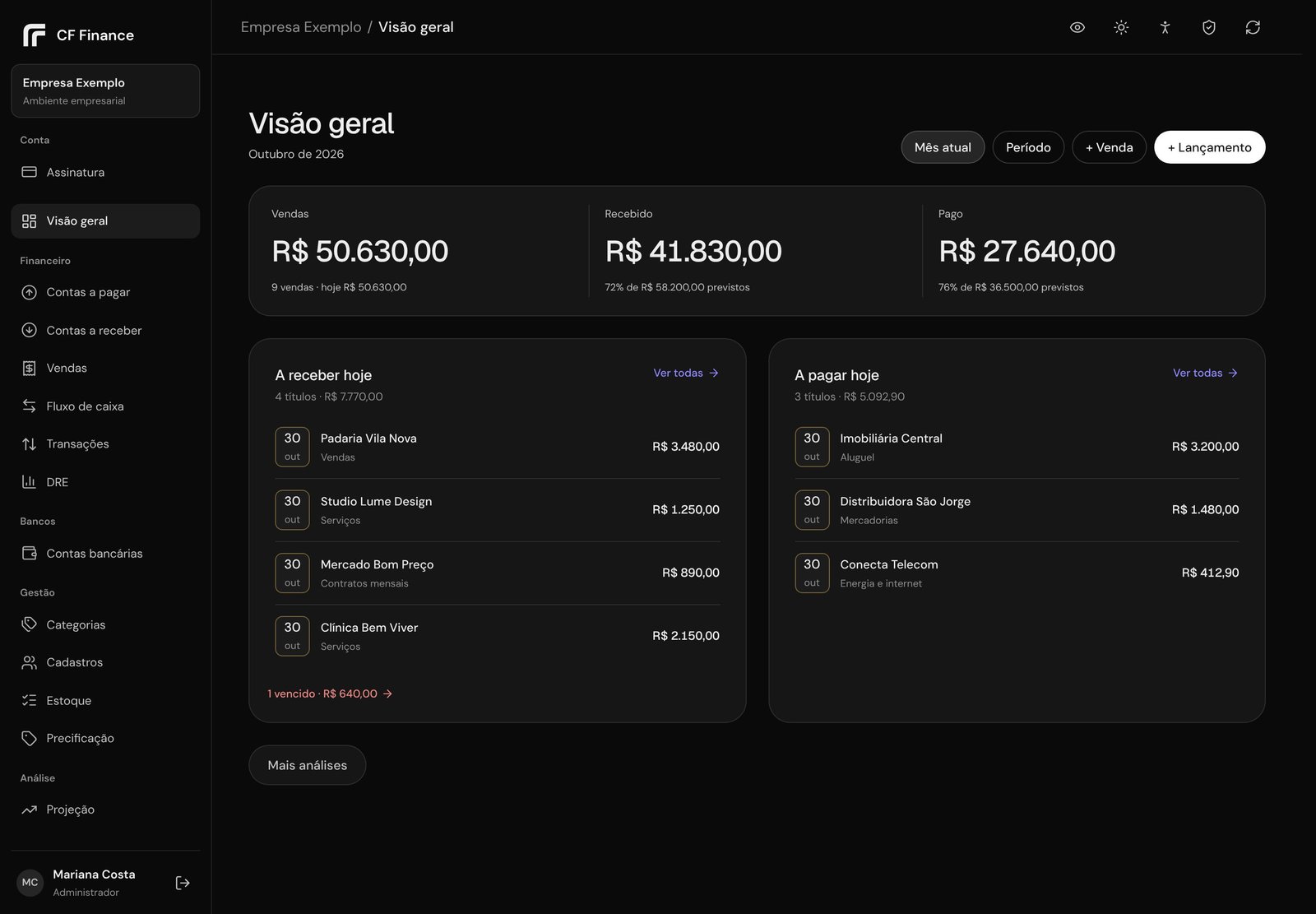
Task: Open Ver todas in A receber hoje
Action: [686, 373]
